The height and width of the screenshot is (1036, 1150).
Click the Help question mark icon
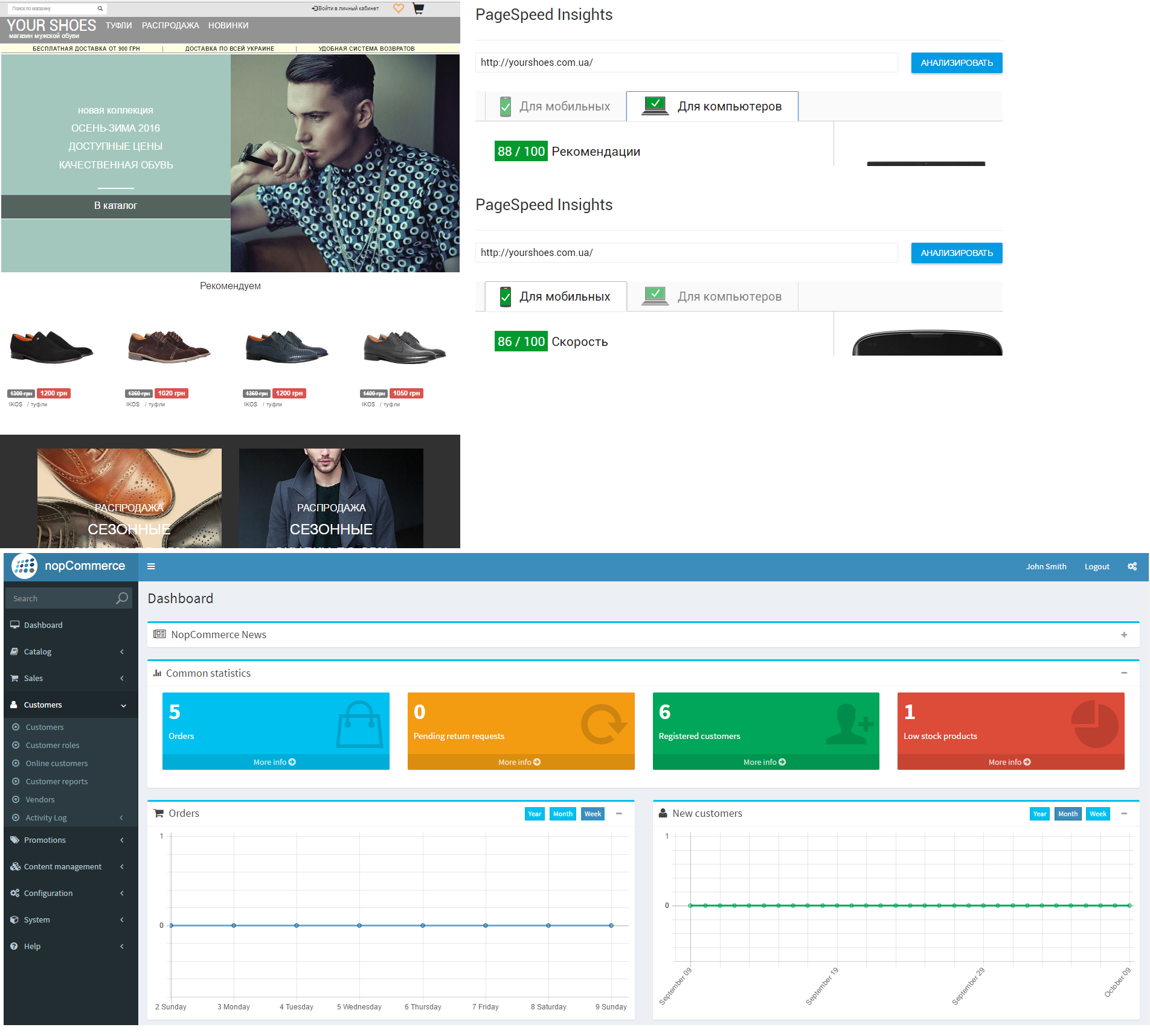14,946
